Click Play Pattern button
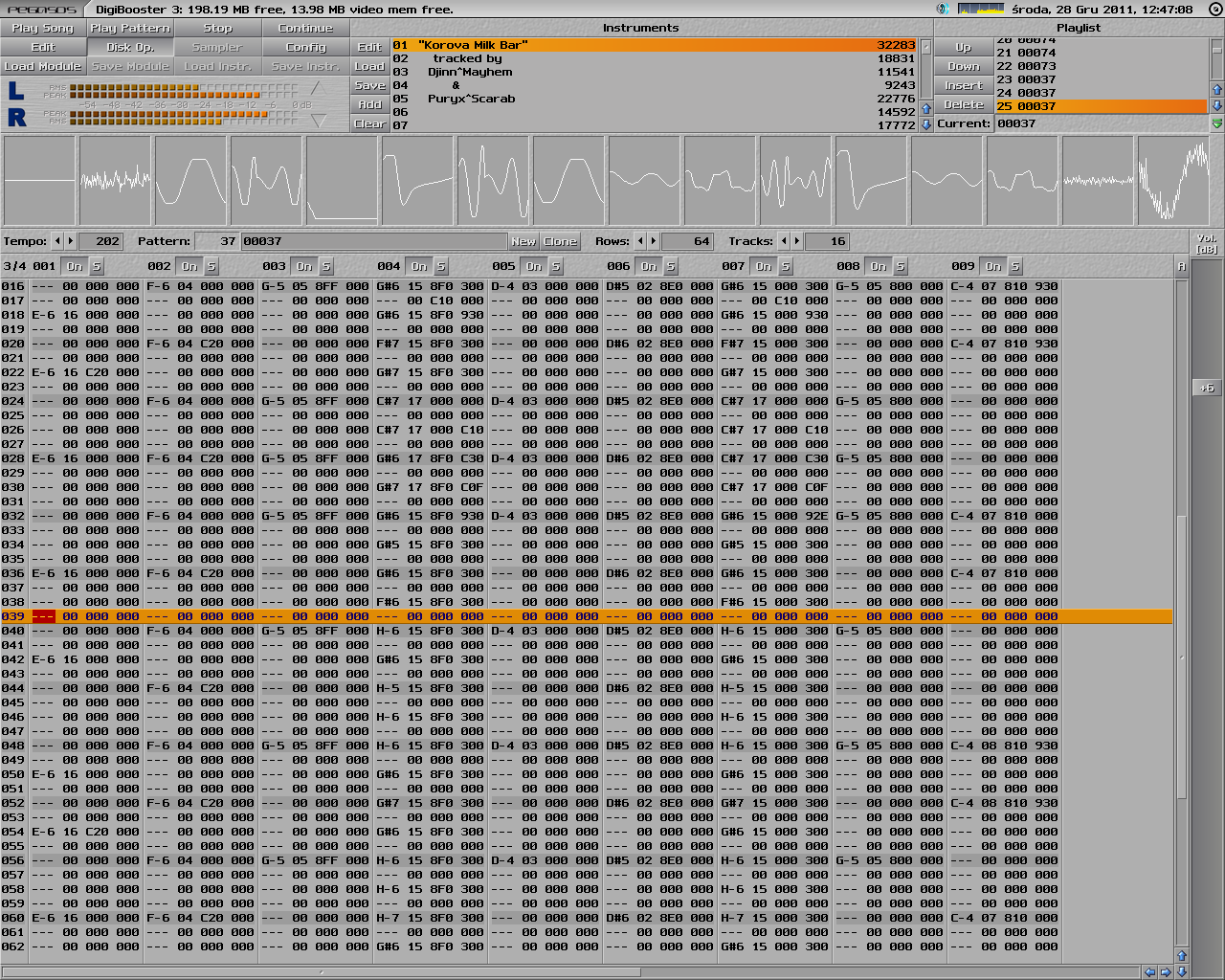The image size is (1225, 980). [130, 28]
